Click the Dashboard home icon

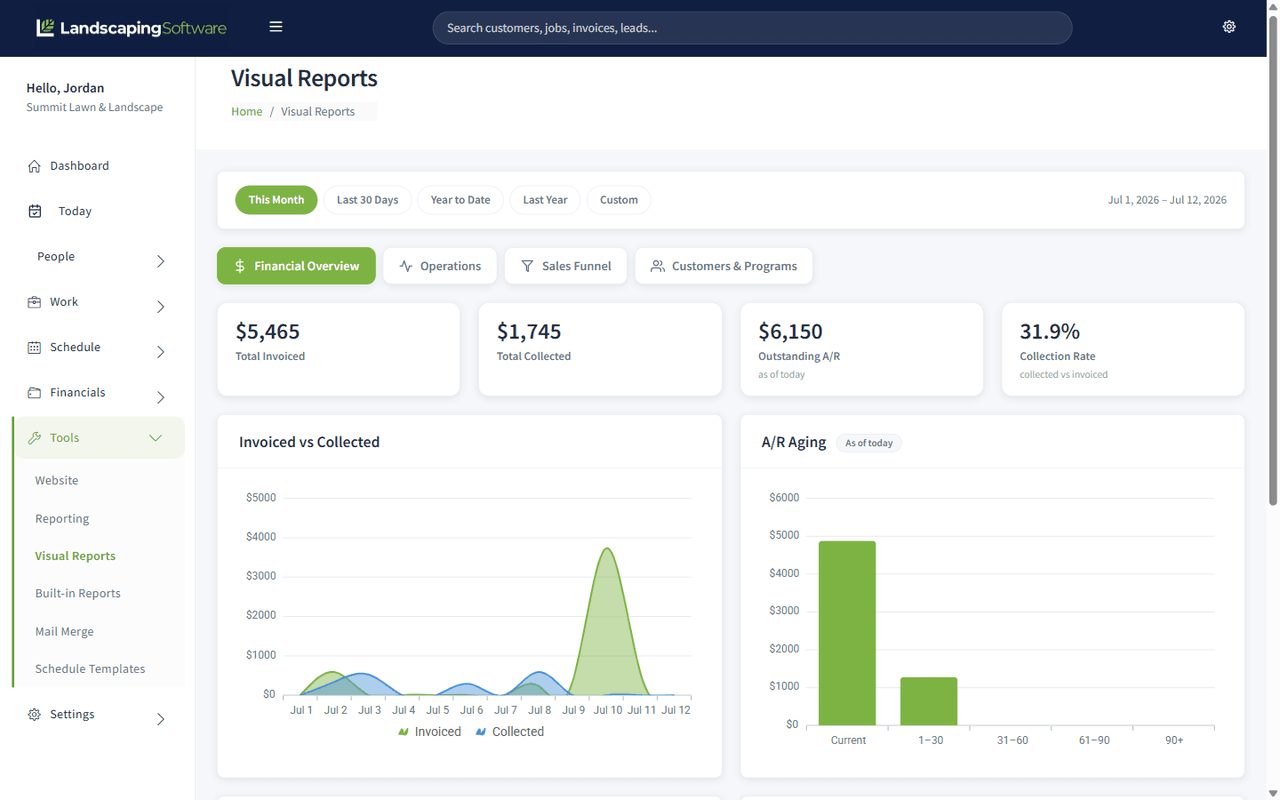34,166
